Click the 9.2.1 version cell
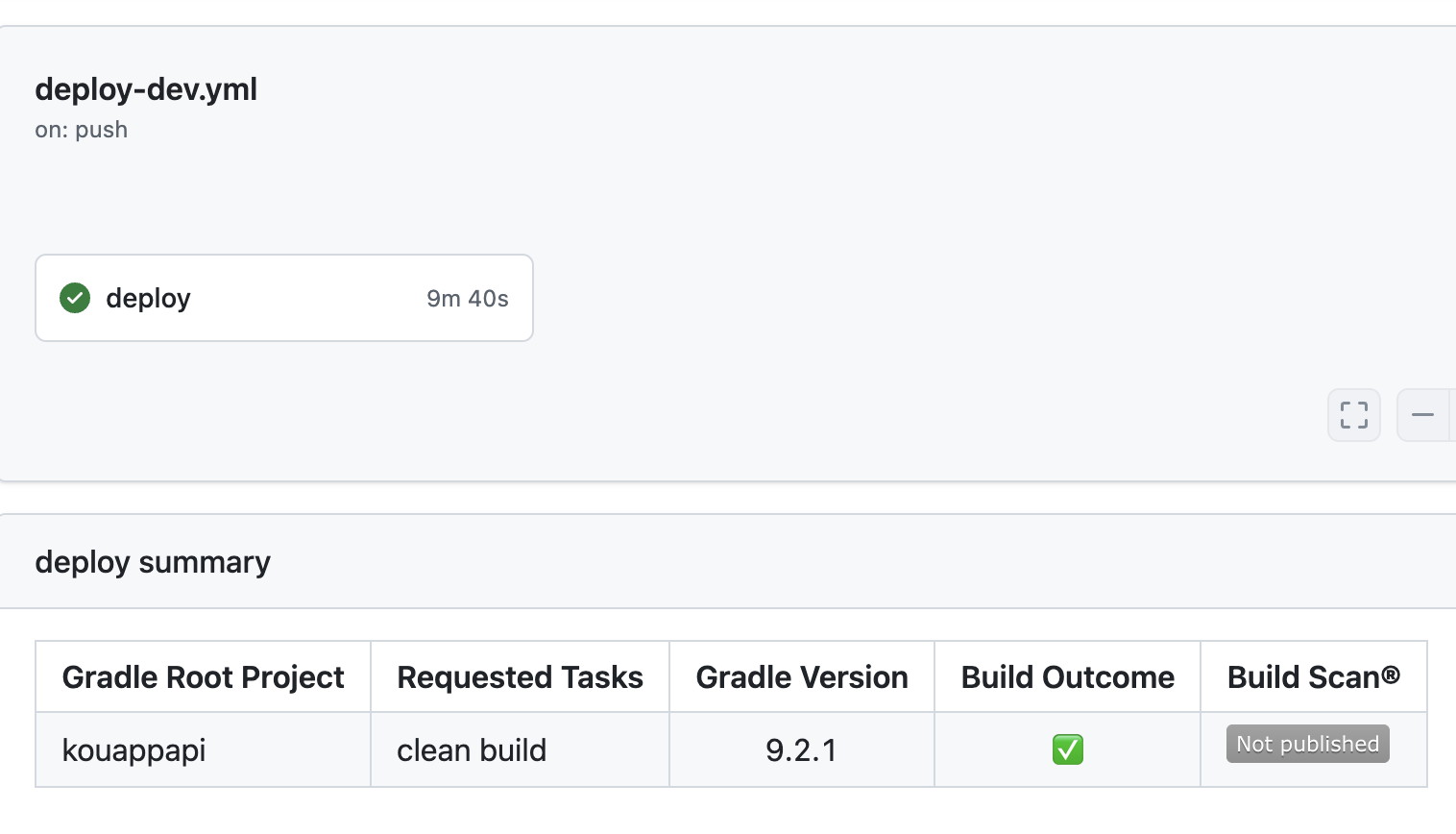The image size is (1456, 834). click(x=801, y=750)
